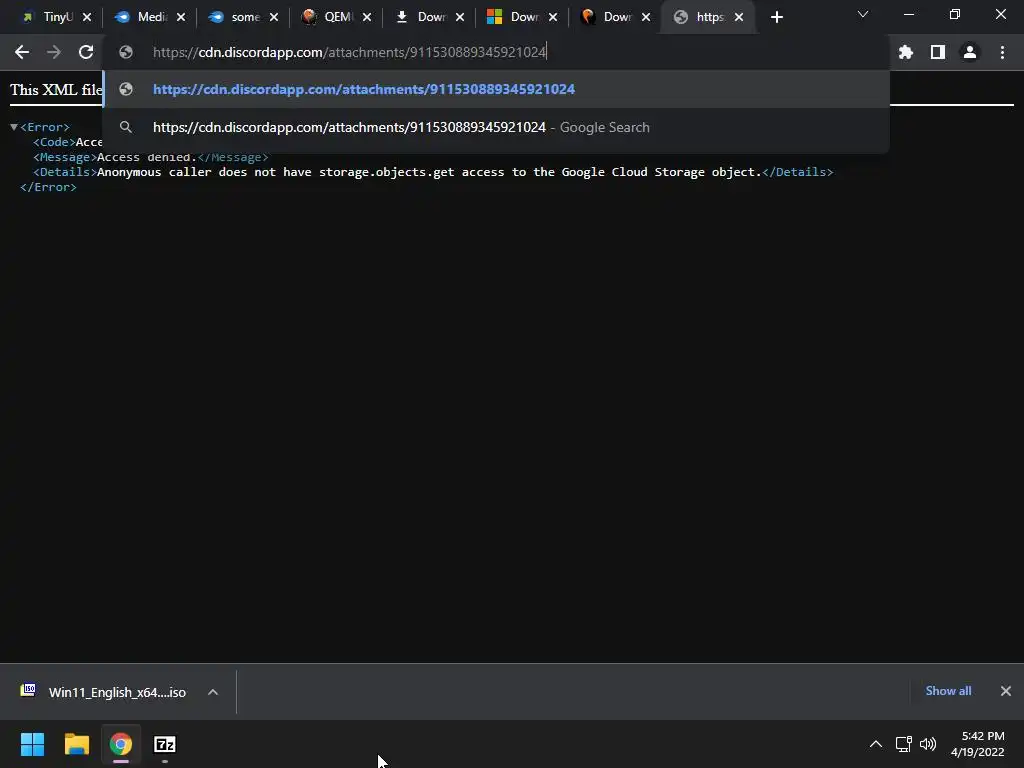Close the active https tab

pyautogui.click(x=739, y=18)
